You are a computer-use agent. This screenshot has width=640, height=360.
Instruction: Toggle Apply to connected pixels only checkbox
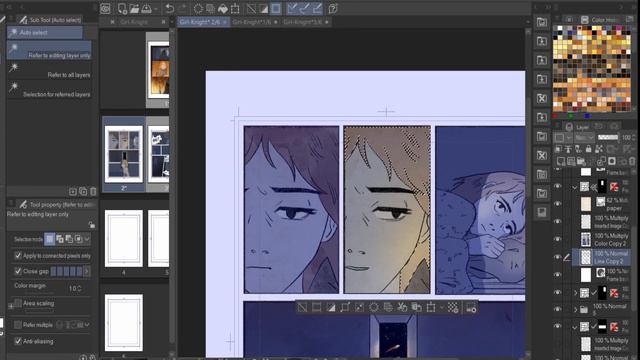click(x=18, y=256)
